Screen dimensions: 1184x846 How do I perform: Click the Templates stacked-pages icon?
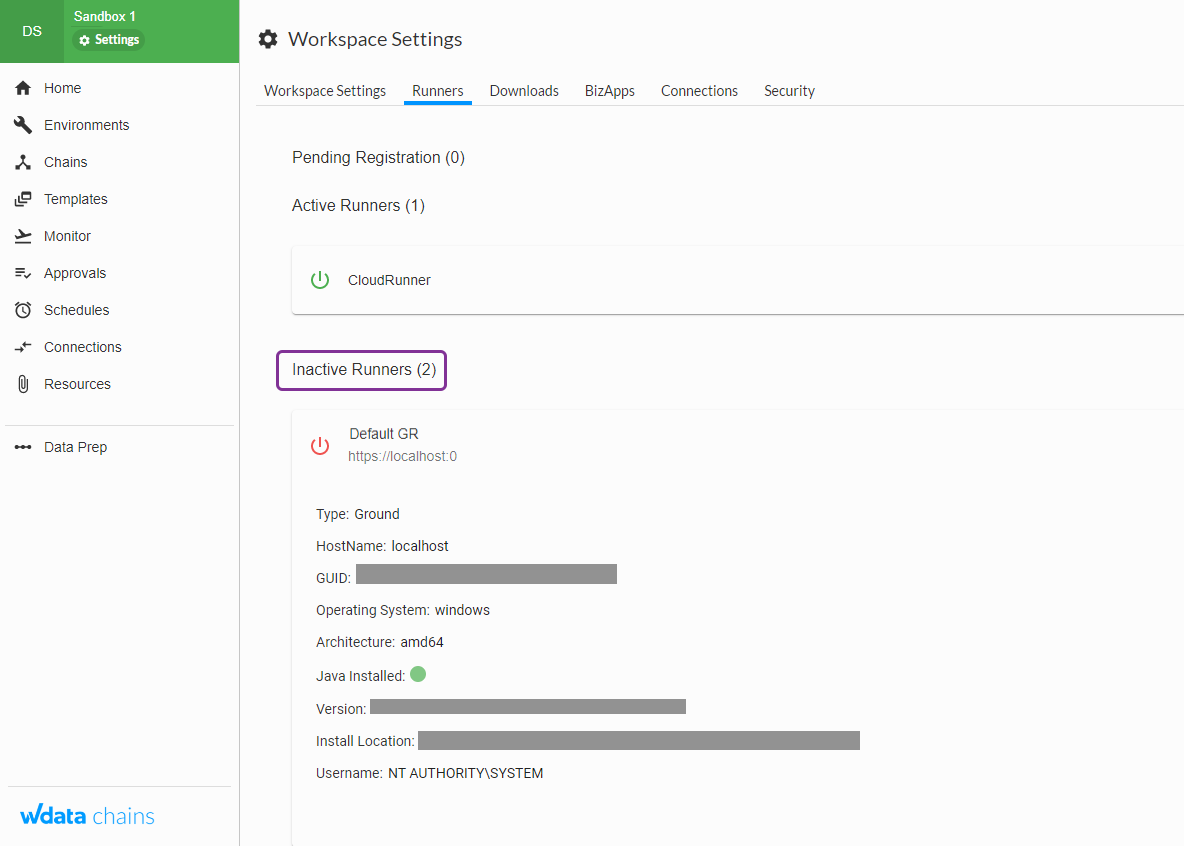click(23, 199)
